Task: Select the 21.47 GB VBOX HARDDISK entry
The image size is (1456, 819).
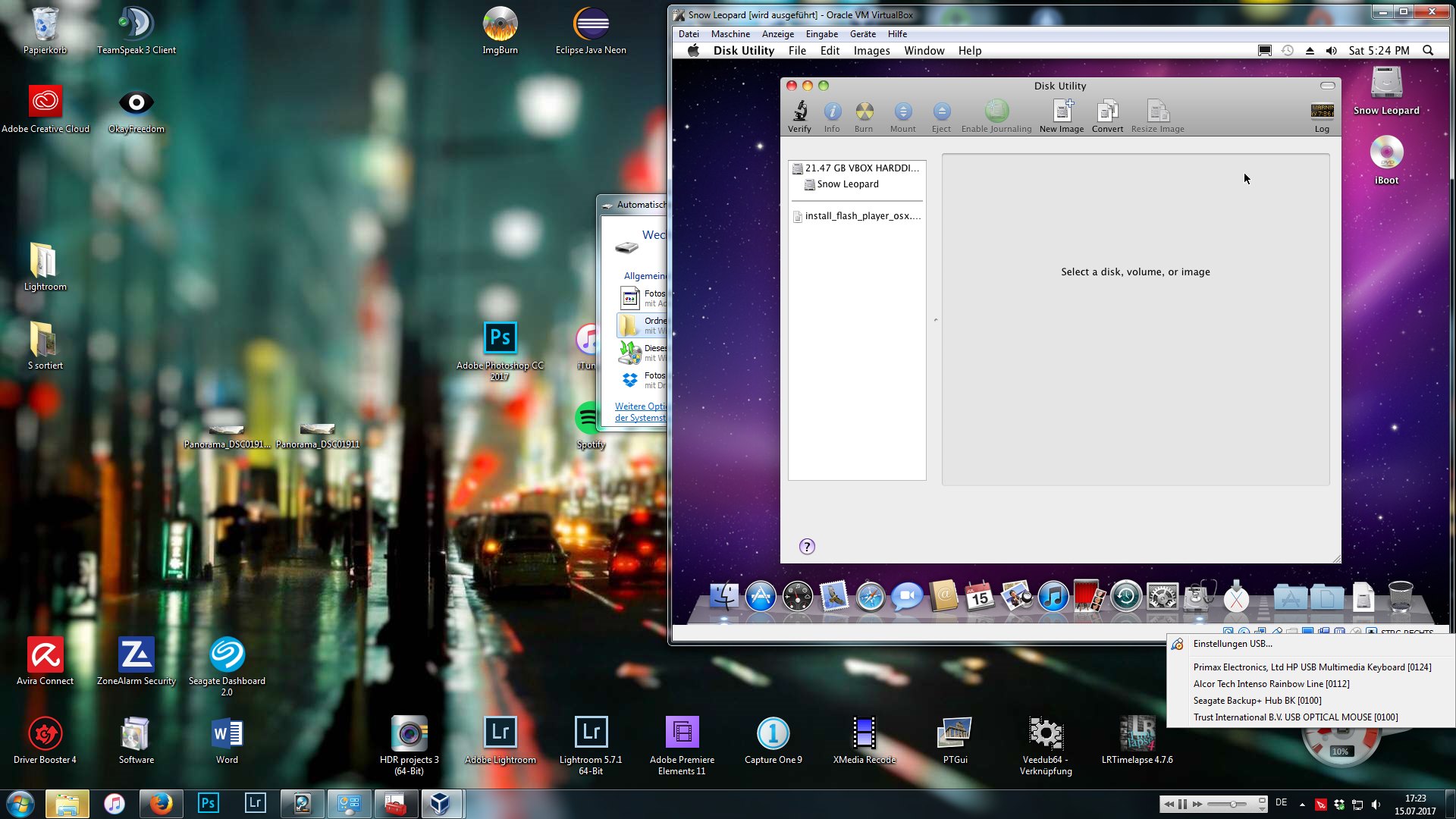Action: [x=861, y=168]
